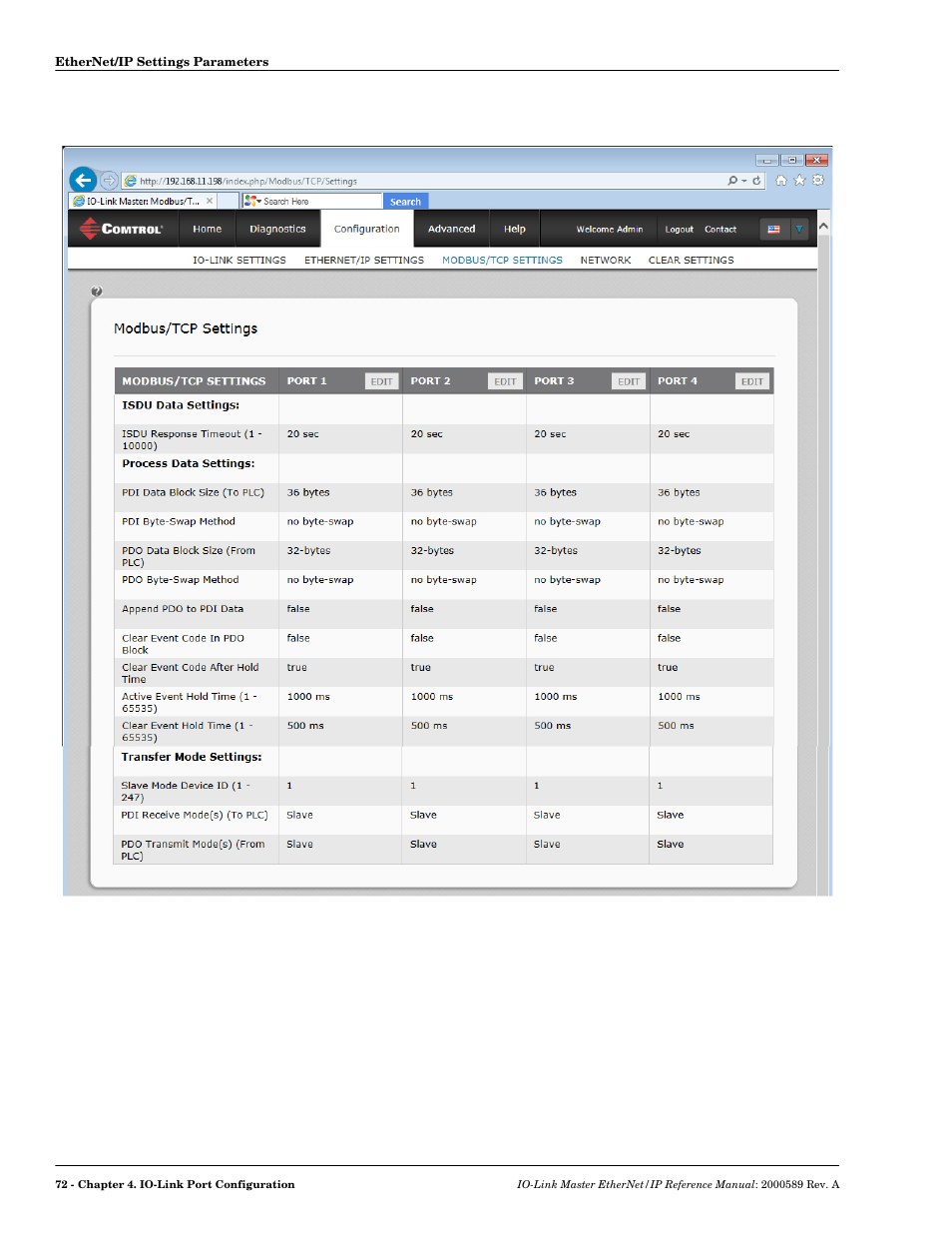Open the address bar search dropdown arrow

point(744,181)
